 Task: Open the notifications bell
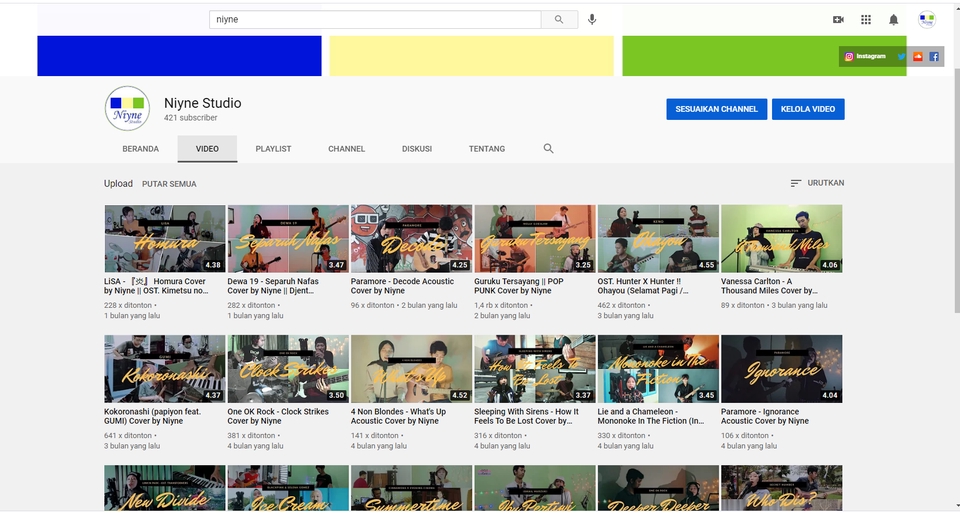point(893,20)
